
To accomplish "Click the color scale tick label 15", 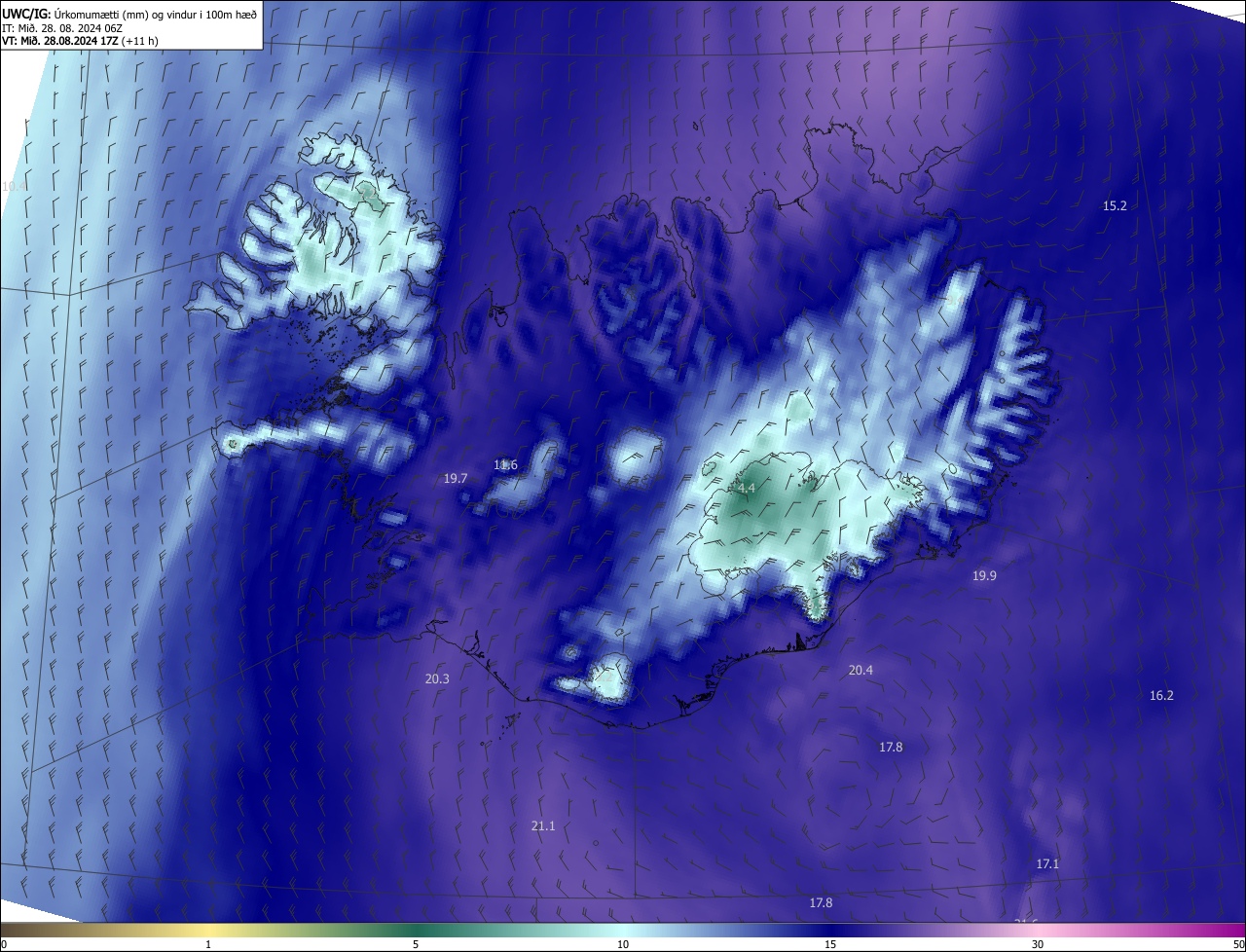I will pyautogui.click(x=830, y=944).
